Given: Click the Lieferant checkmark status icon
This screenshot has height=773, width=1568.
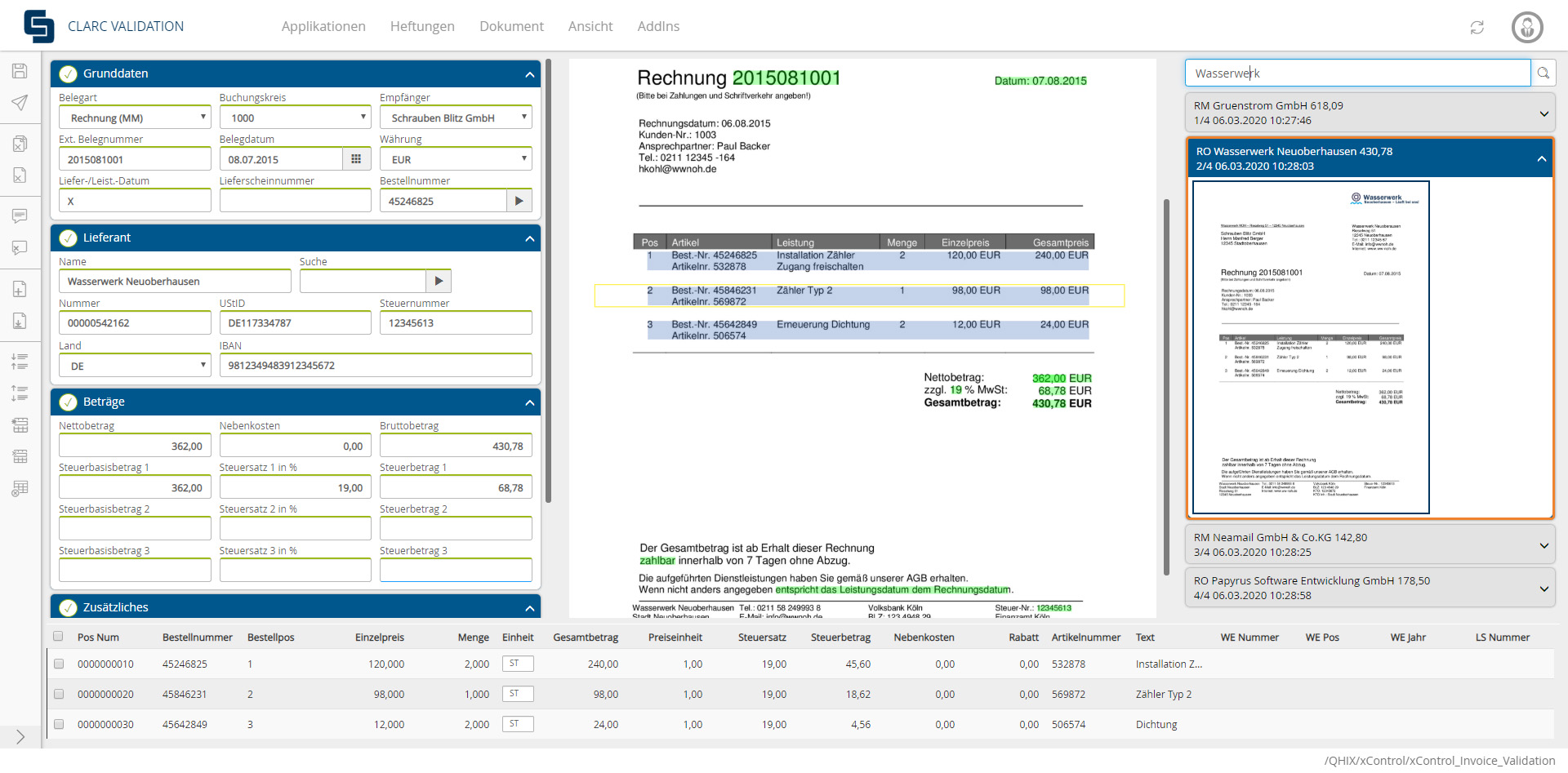Looking at the screenshot, I should coord(69,238).
